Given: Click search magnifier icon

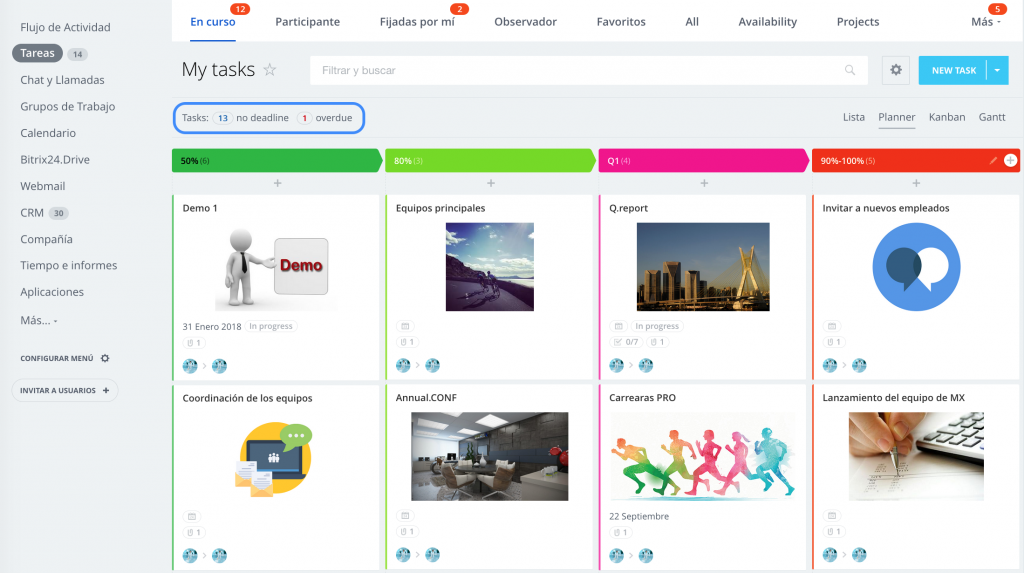Looking at the screenshot, I should (x=850, y=70).
